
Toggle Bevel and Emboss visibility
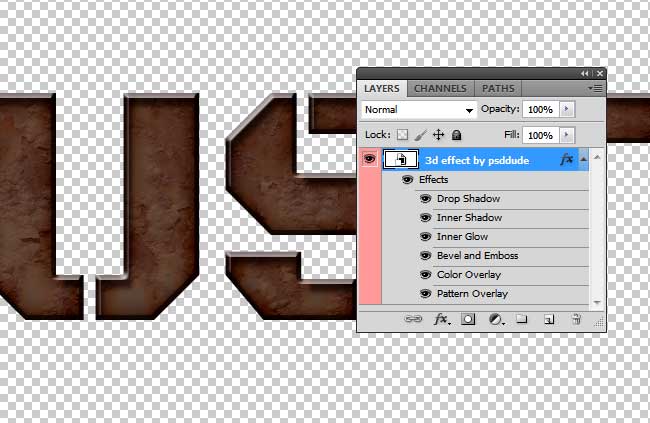[x=425, y=255]
